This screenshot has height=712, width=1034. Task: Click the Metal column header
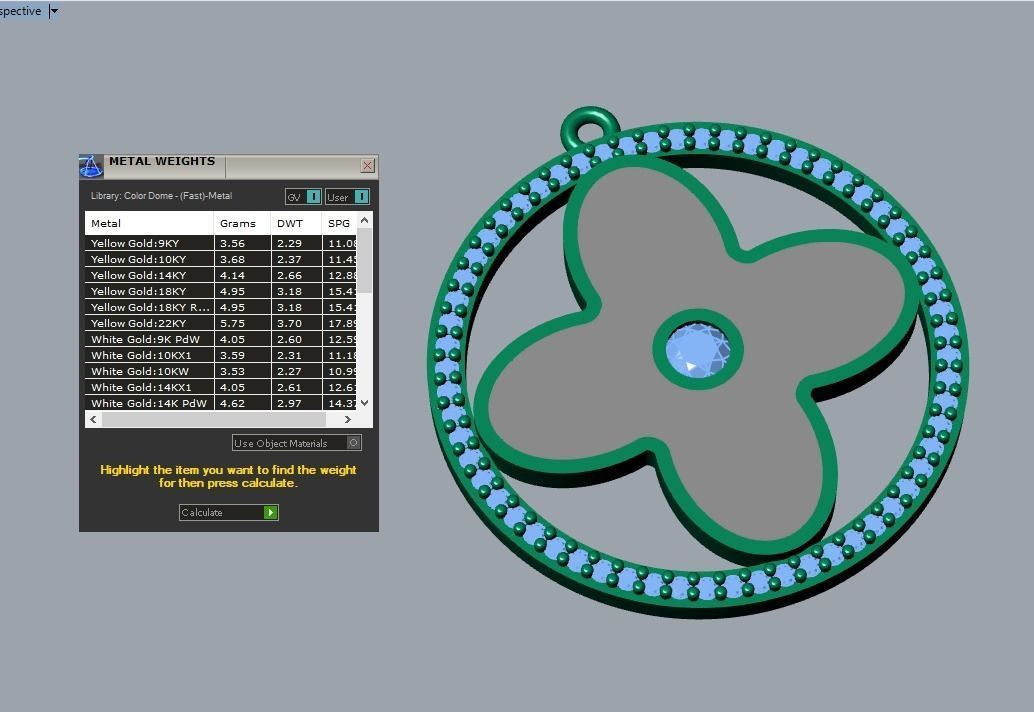[149, 223]
